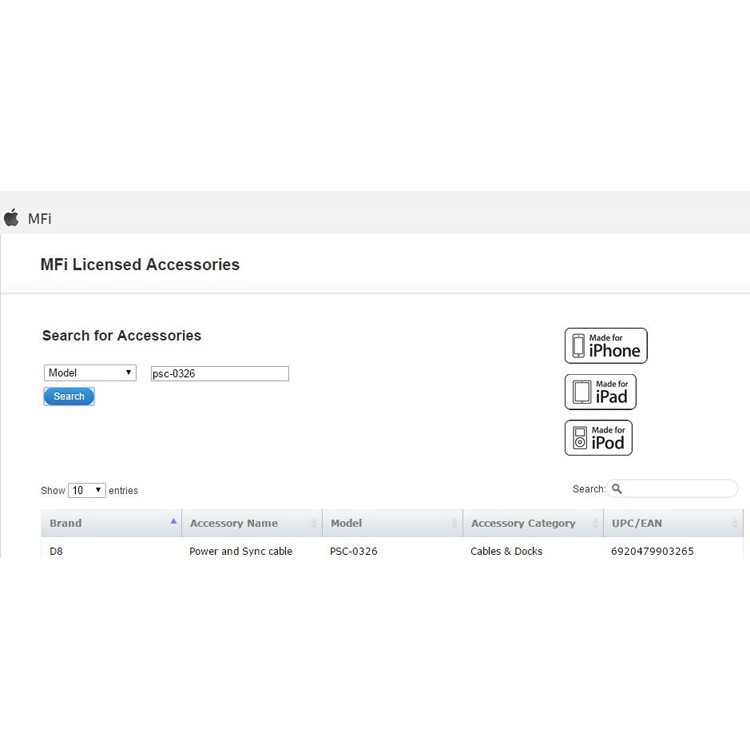Sort table by Model column

click(393, 523)
